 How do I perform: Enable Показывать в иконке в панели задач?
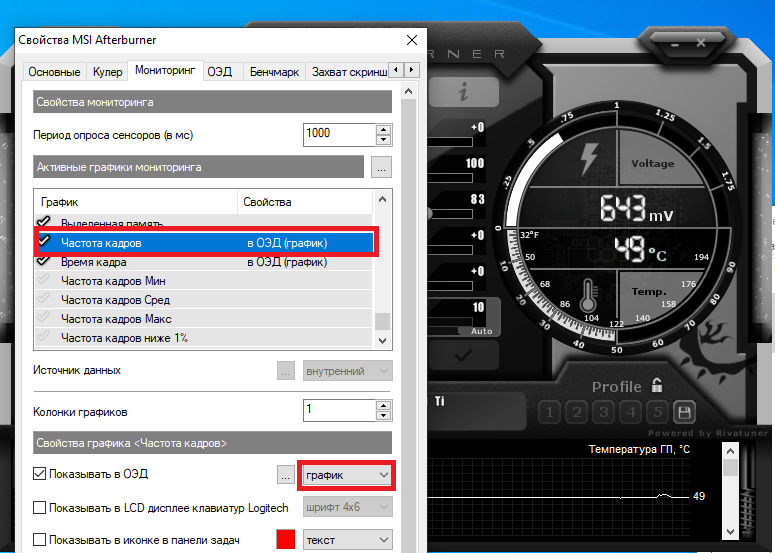tap(39, 540)
